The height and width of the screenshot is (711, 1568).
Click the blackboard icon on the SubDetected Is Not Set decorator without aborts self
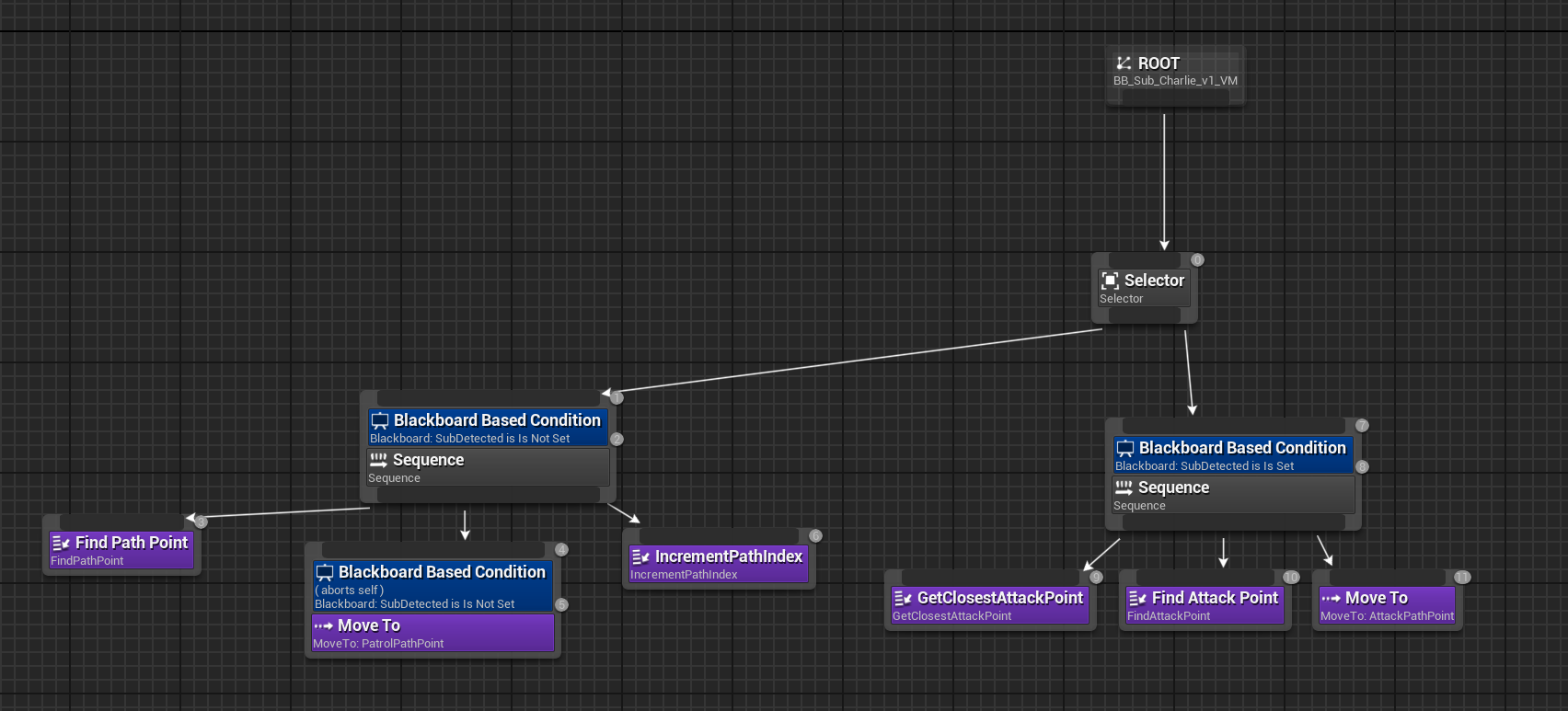pyautogui.click(x=380, y=420)
